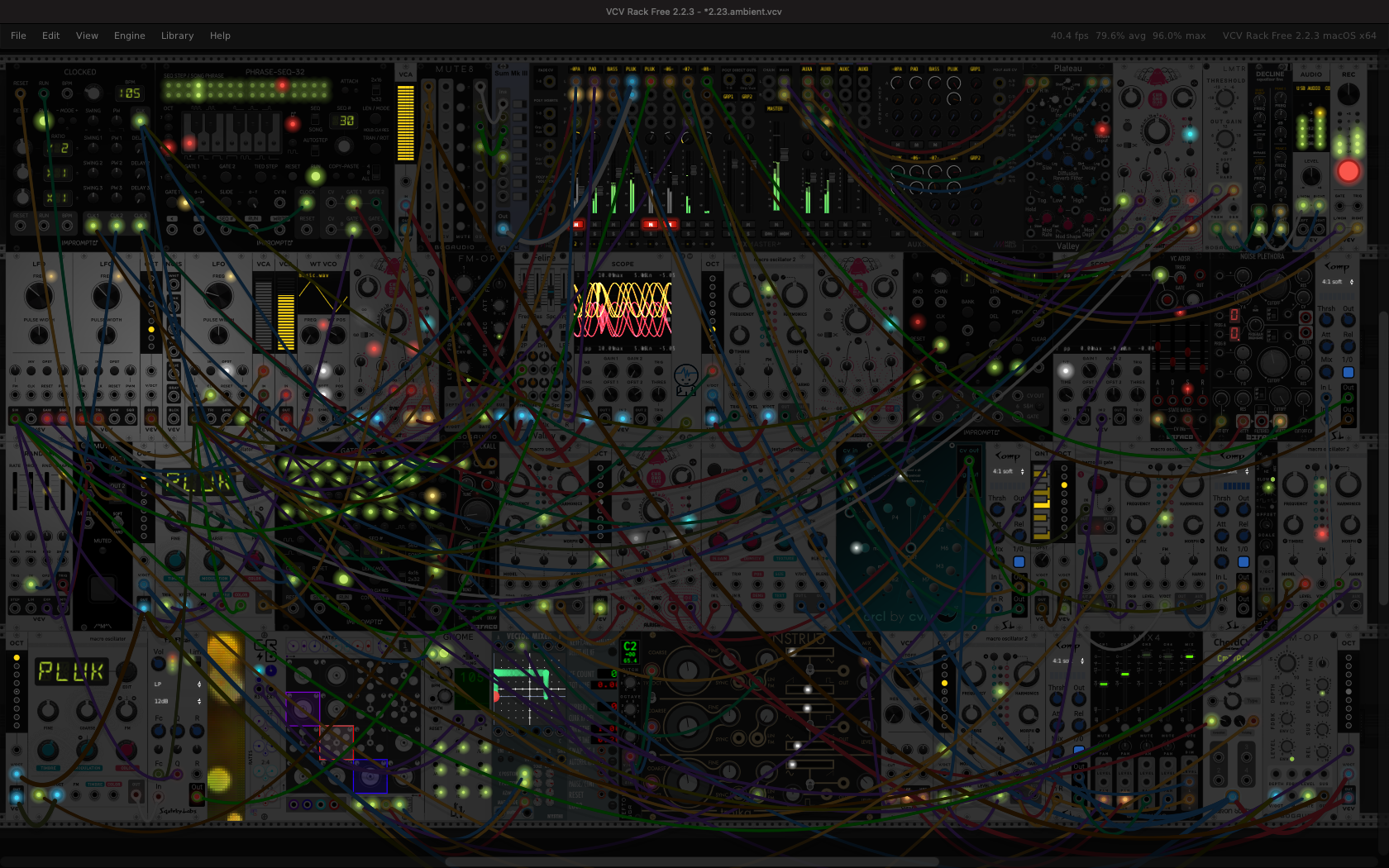Click the OUT GAIN knob on LMTR
This screenshot has height=868, width=1389.
click(x=1224, y=137)
